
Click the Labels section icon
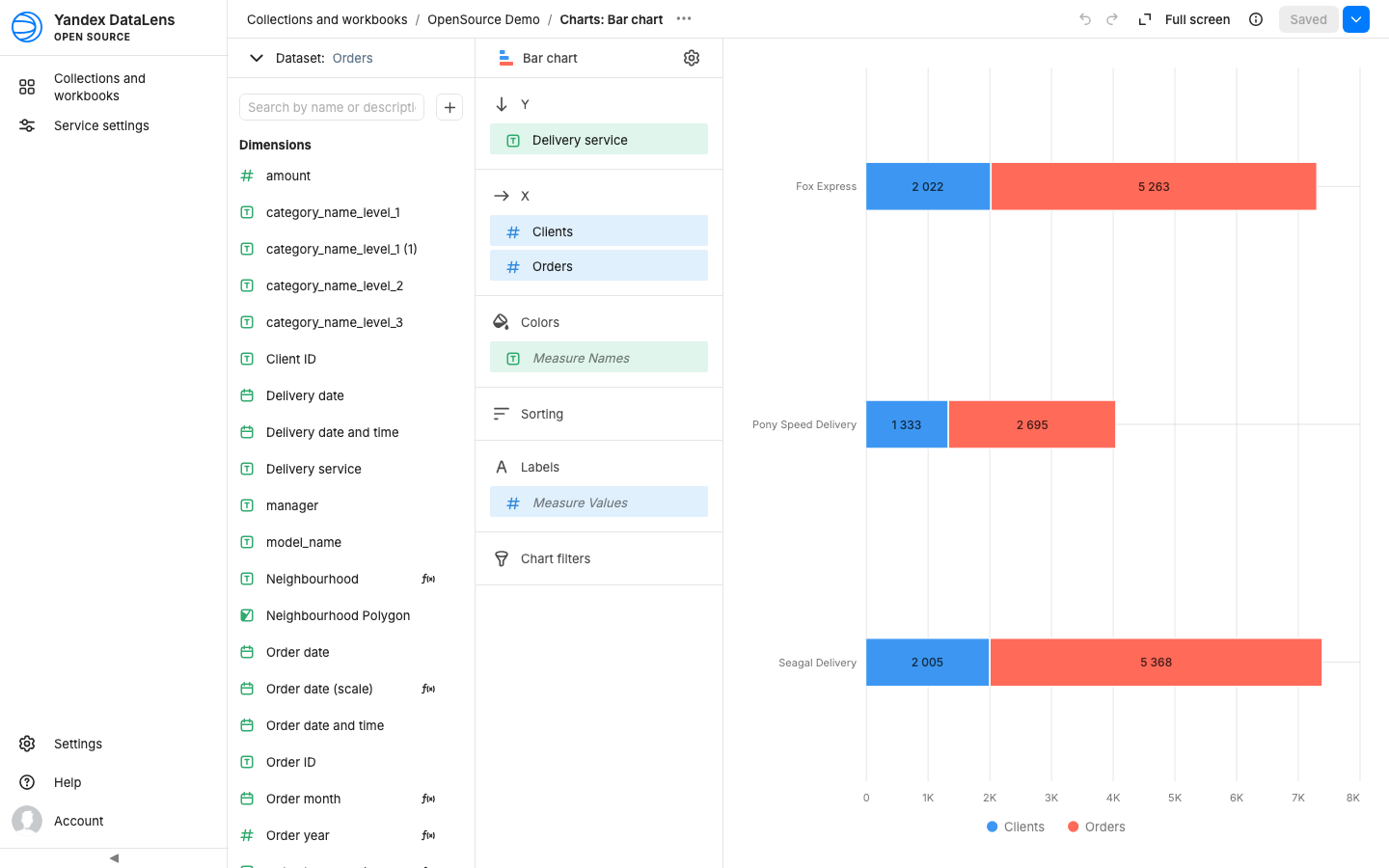coord(501,467)
